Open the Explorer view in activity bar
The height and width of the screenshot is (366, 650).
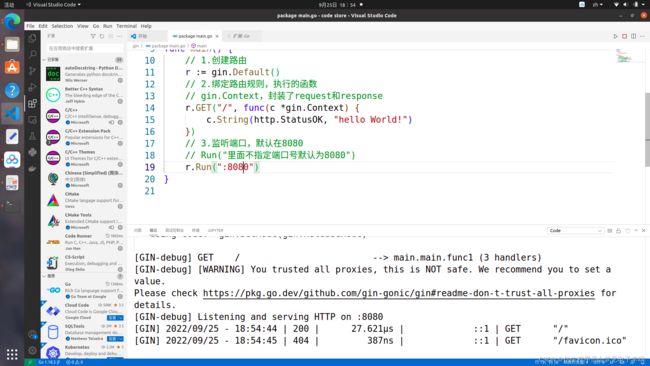[32, 39]
